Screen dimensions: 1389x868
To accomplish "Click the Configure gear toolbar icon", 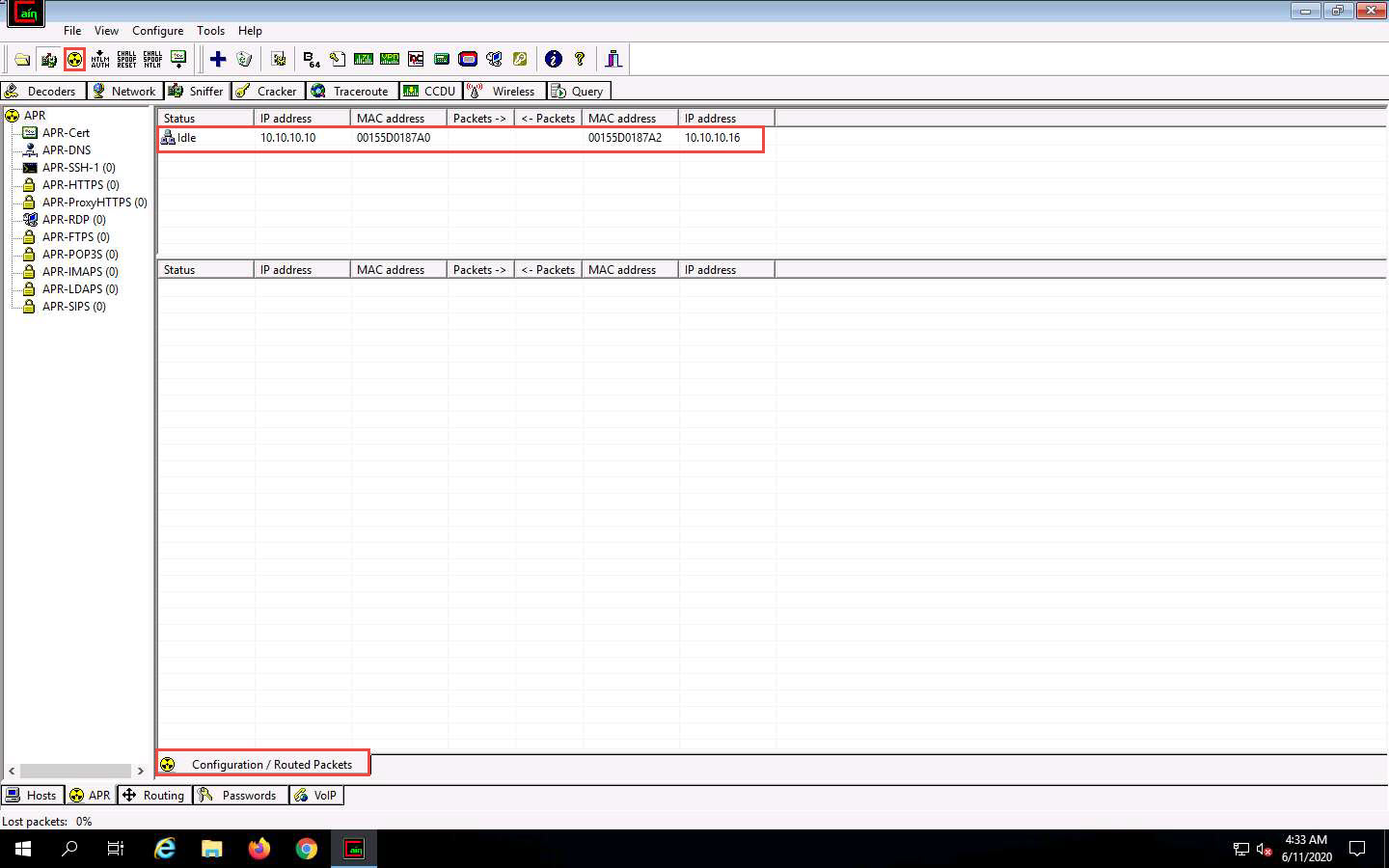I will (x=279, y=60).
